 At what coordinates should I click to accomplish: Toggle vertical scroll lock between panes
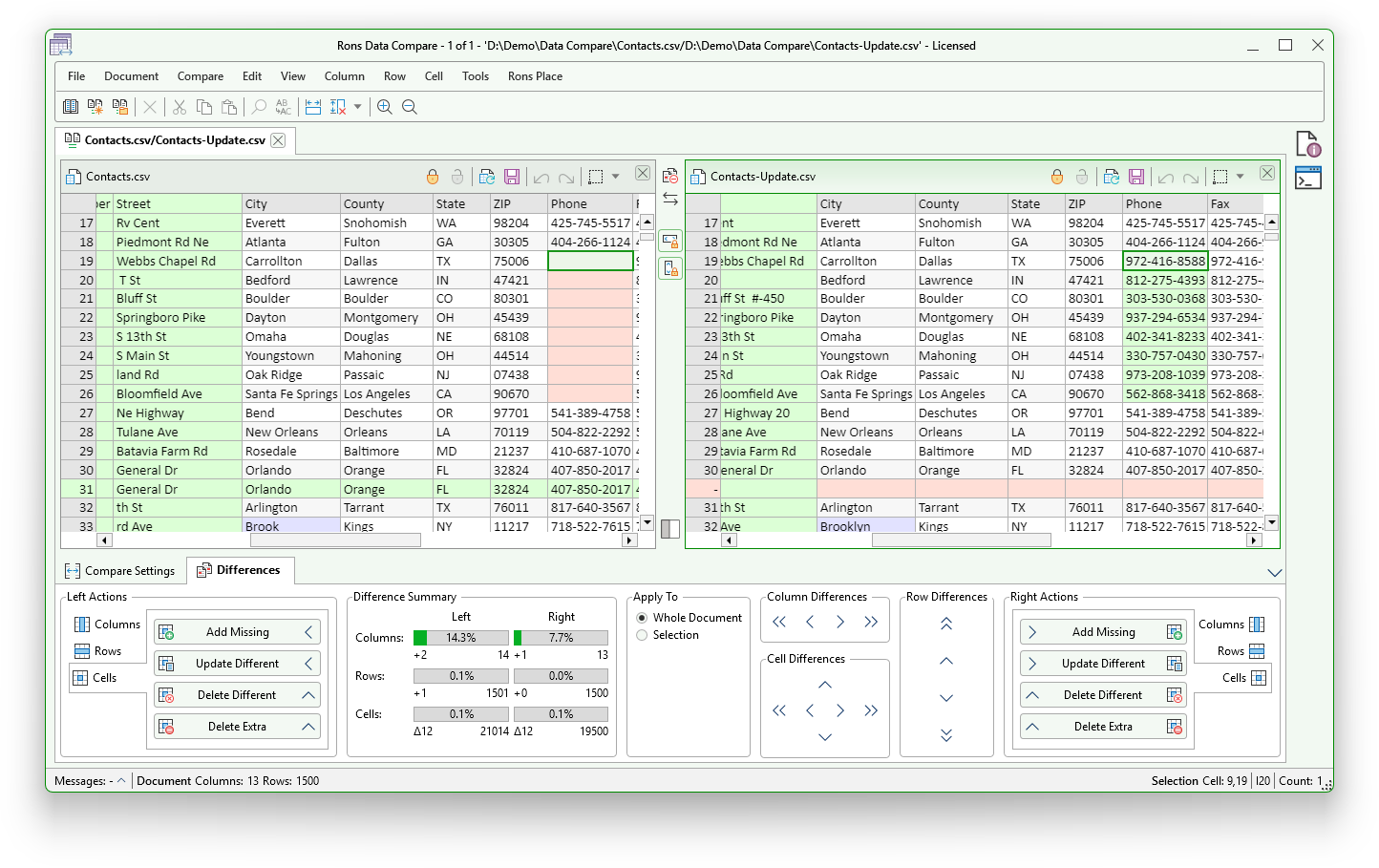pos(670,268)
